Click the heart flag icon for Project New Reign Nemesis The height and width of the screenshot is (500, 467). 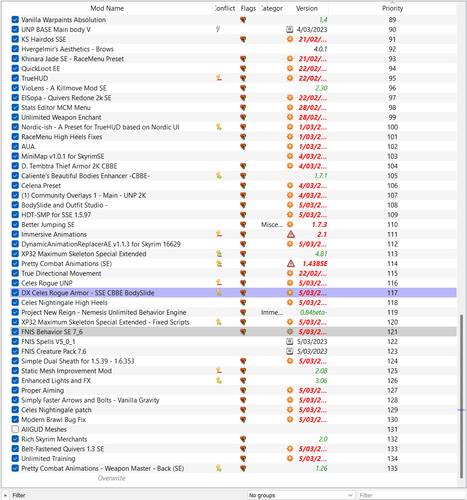click(243, 312)
